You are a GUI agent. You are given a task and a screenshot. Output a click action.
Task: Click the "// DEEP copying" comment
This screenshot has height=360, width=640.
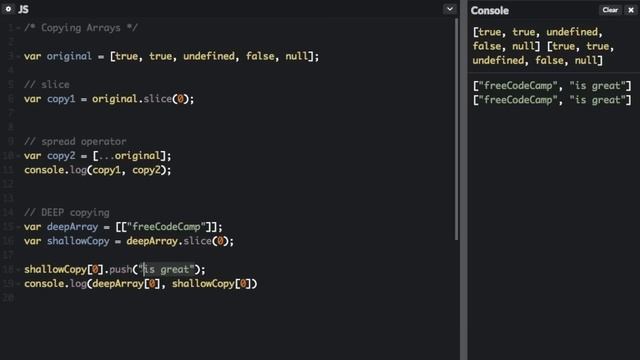[67, 213]
